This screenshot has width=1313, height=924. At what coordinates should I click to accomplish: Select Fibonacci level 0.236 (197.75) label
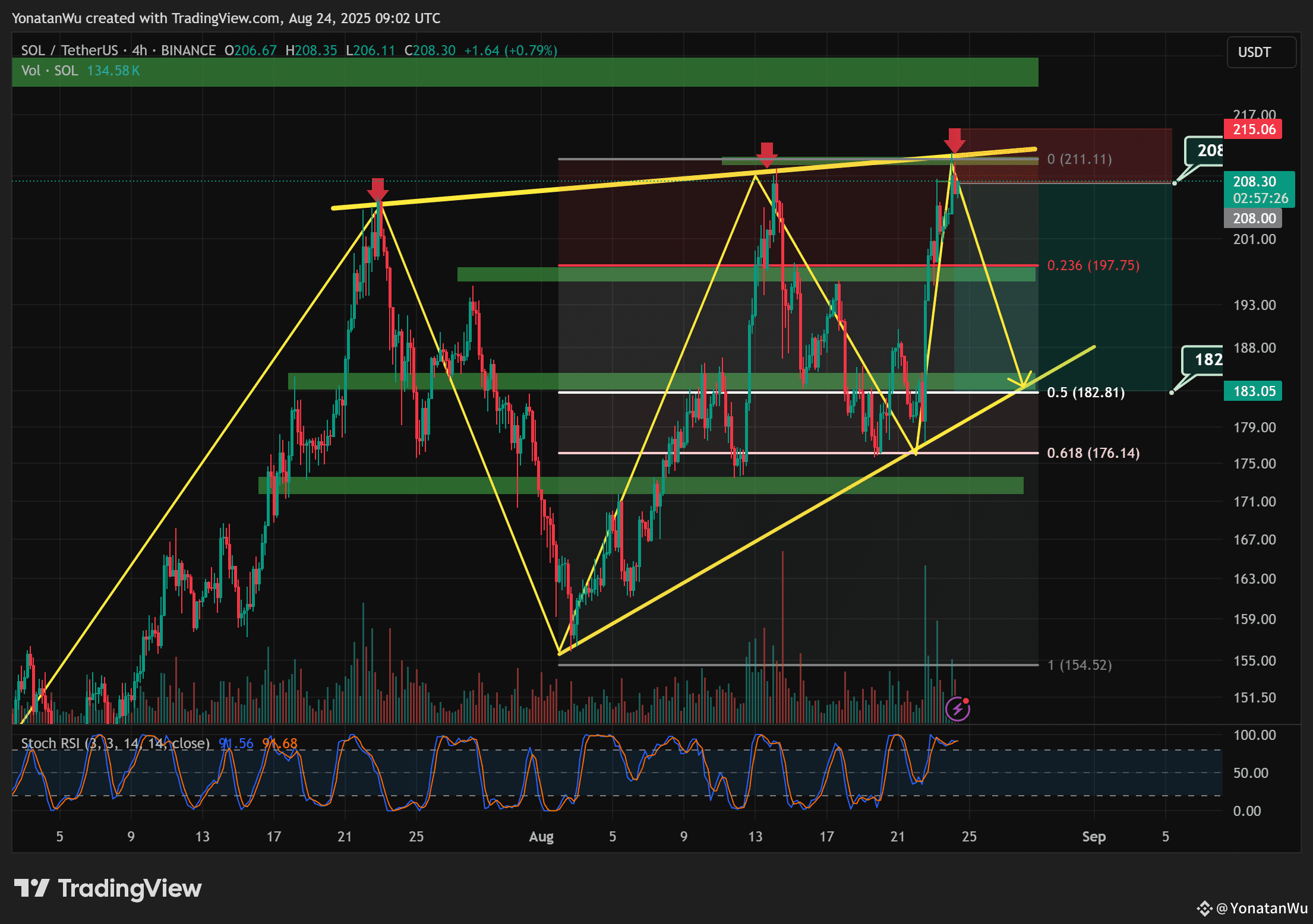coord(1093,265)
